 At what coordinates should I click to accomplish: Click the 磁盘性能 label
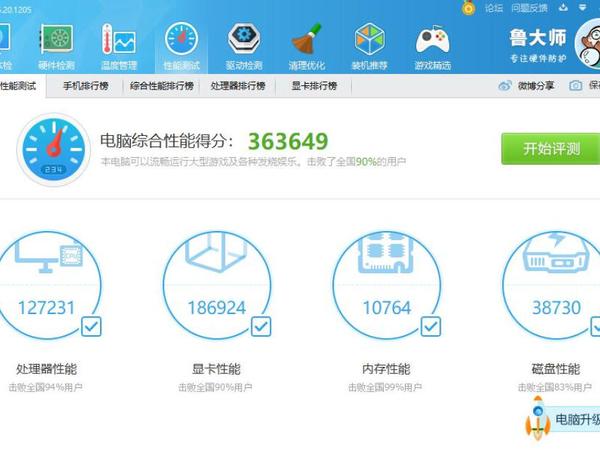pos(556,369)
